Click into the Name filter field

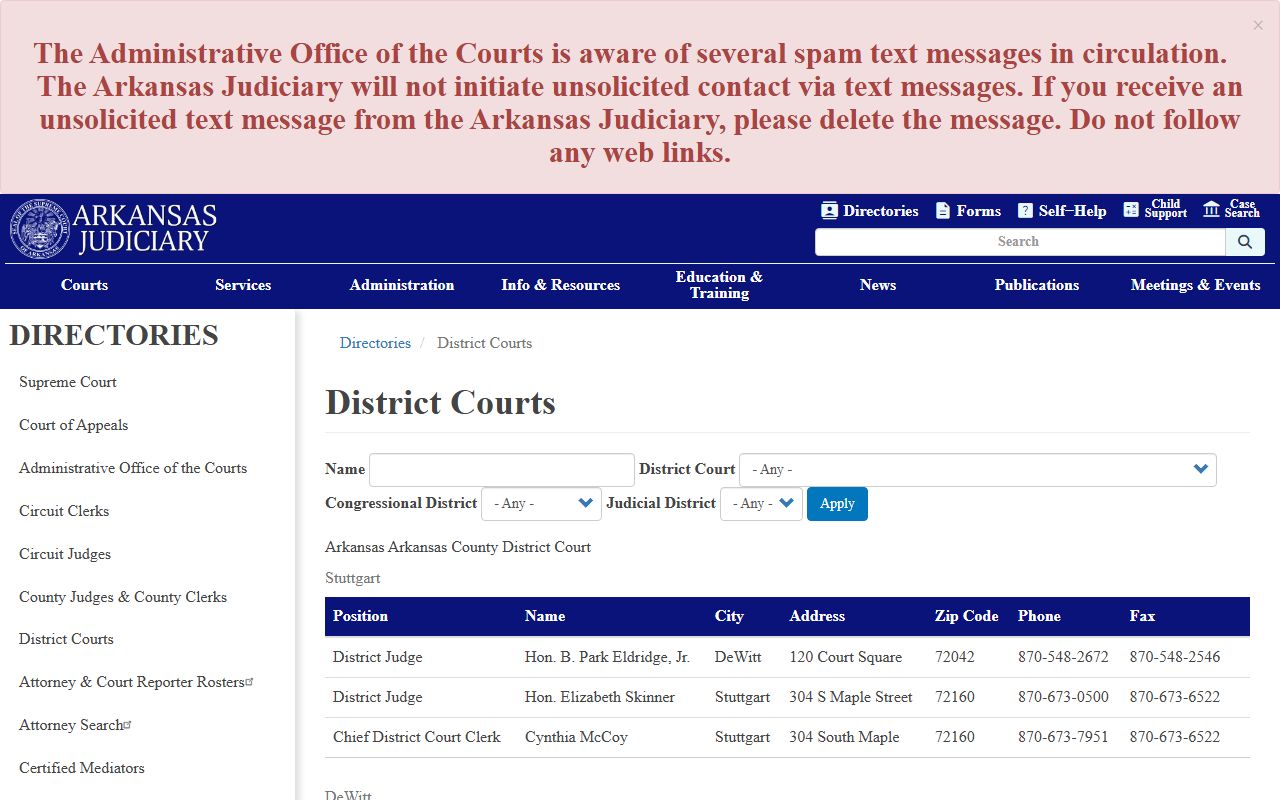pyautogui.click(x=502, y=470)
